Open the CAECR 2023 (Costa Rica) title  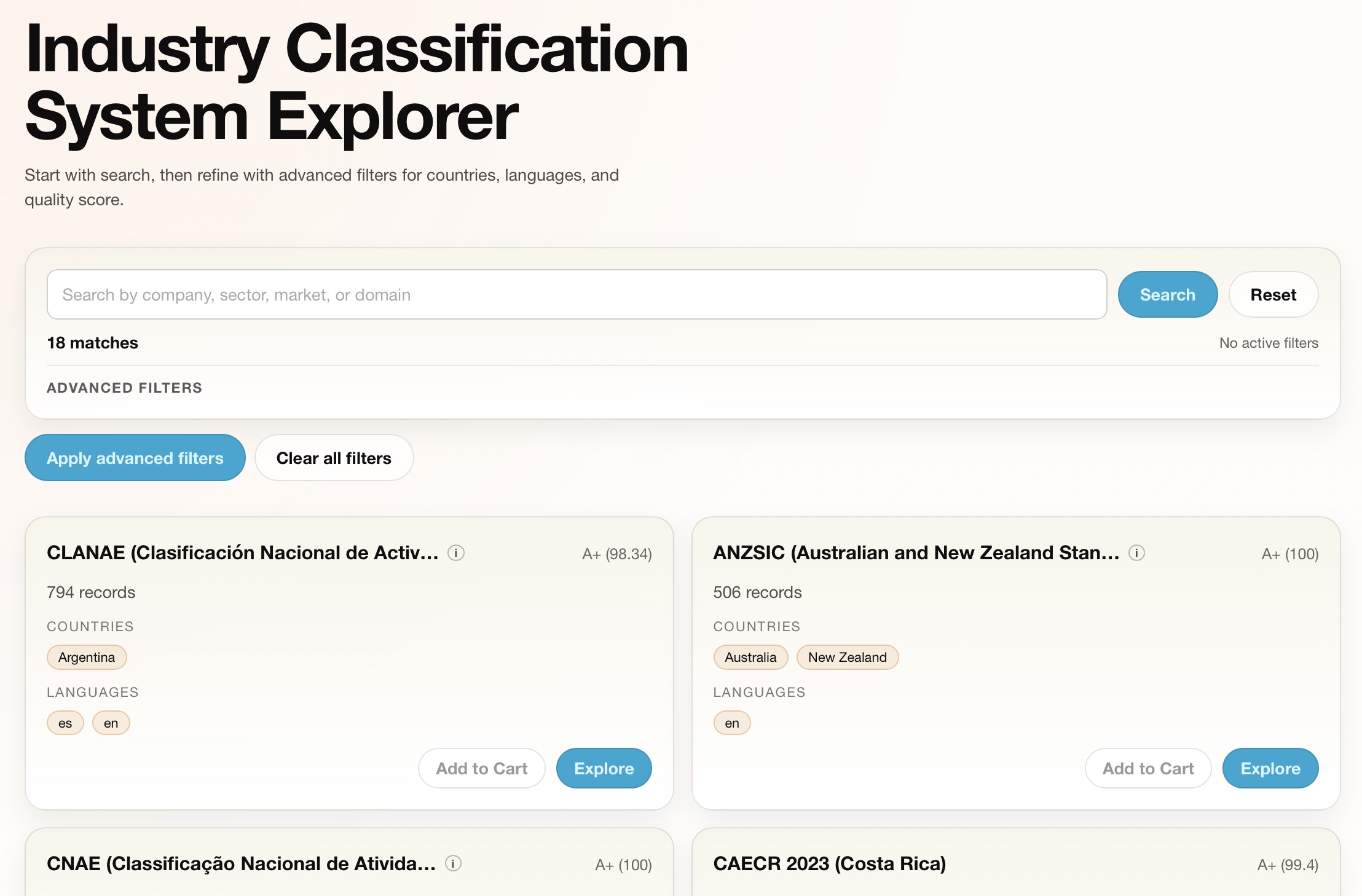830,863
